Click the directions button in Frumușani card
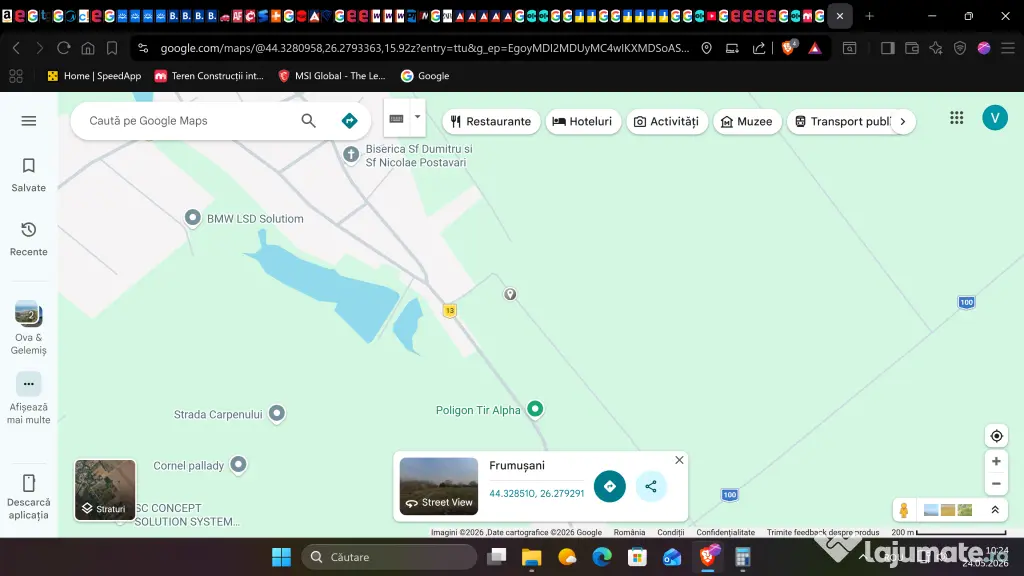 coord(609,486)
